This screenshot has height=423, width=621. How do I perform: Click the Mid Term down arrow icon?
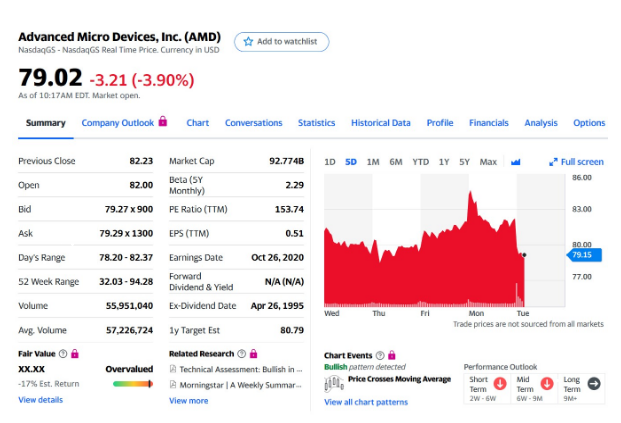[x=546, y=383]
